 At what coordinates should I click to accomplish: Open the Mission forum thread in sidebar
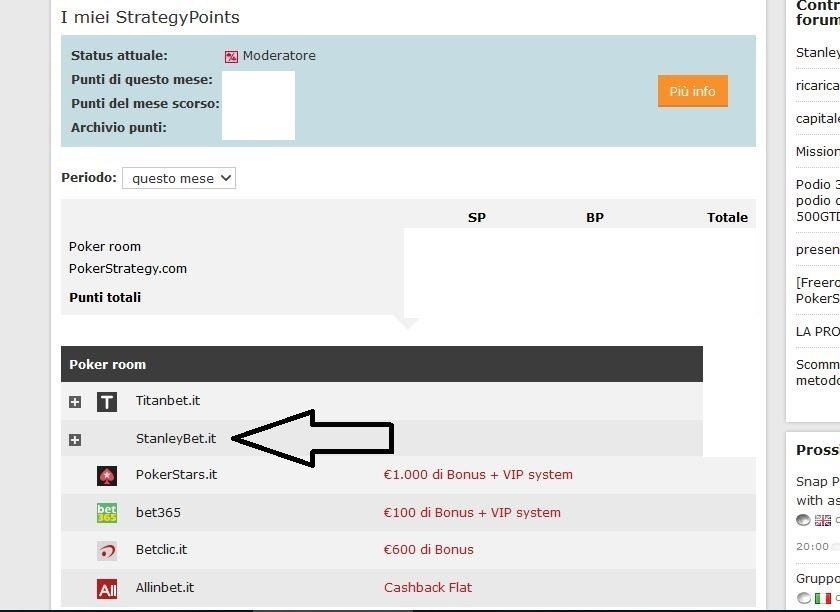pos(818,152)
